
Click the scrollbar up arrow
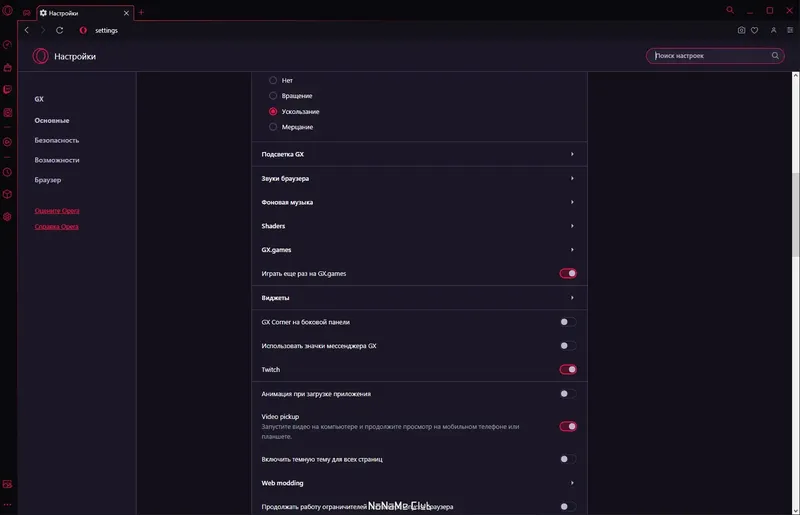click(x=795, y=75)
